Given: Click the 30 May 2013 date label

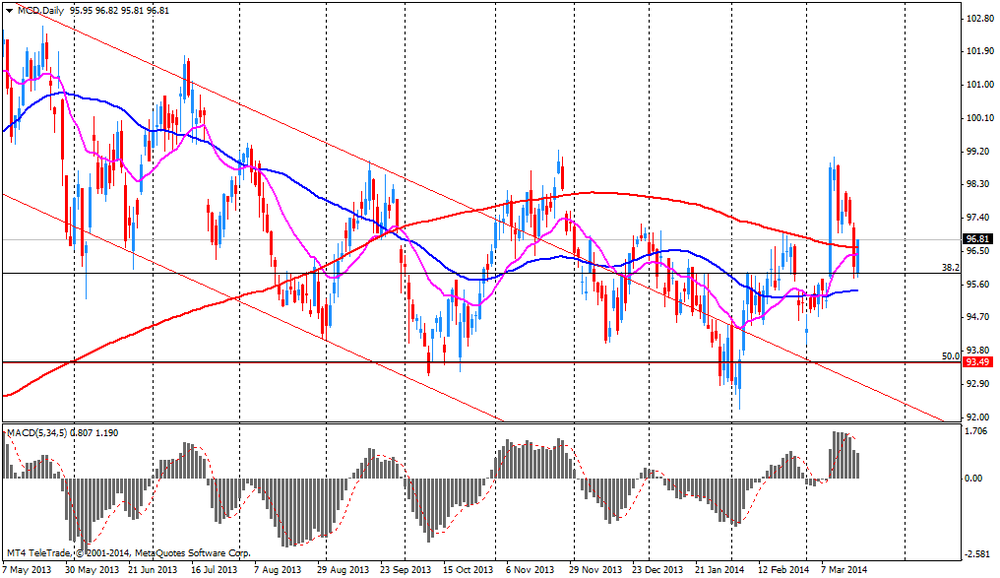Looking at the screenshot, I should coord(92,569).
